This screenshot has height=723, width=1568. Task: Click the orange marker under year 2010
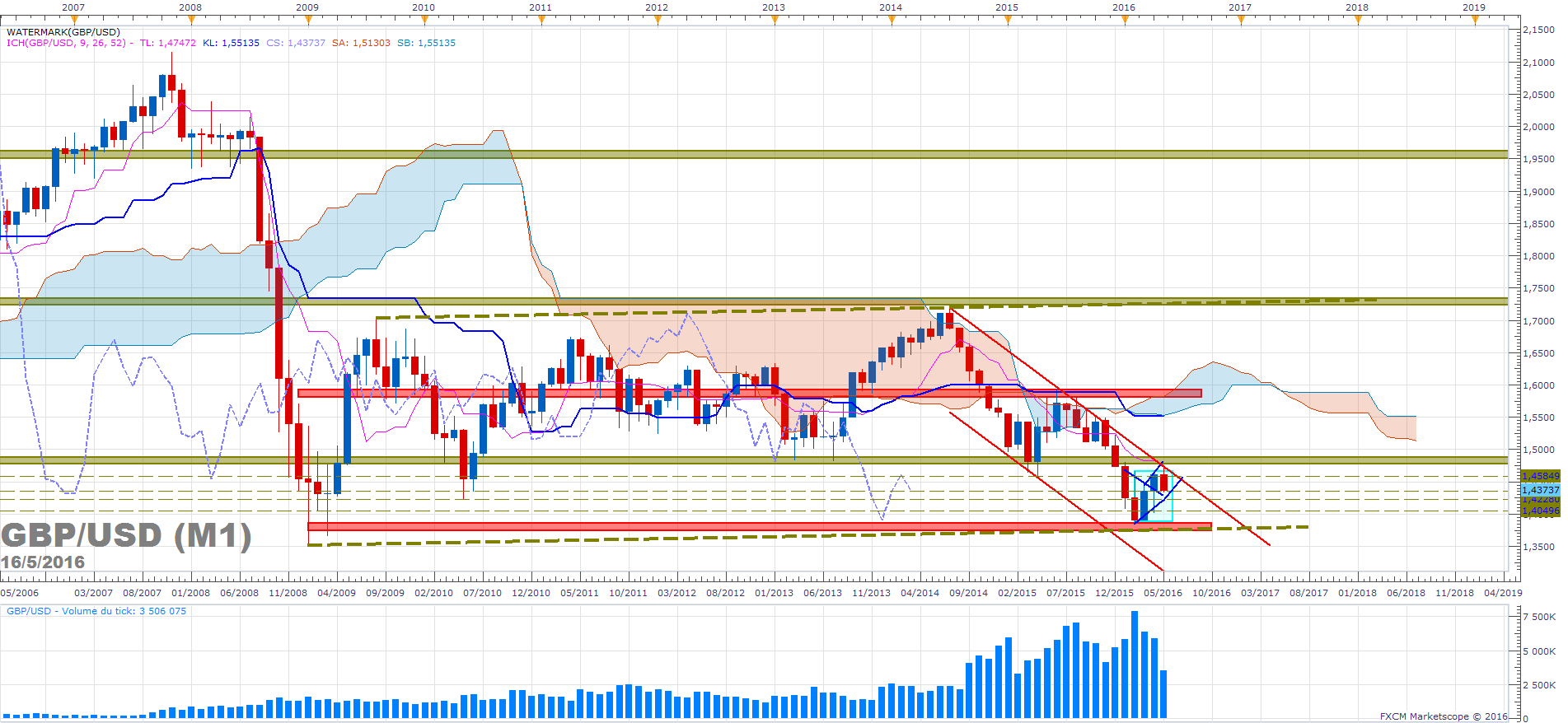click(x=424, y=20)
